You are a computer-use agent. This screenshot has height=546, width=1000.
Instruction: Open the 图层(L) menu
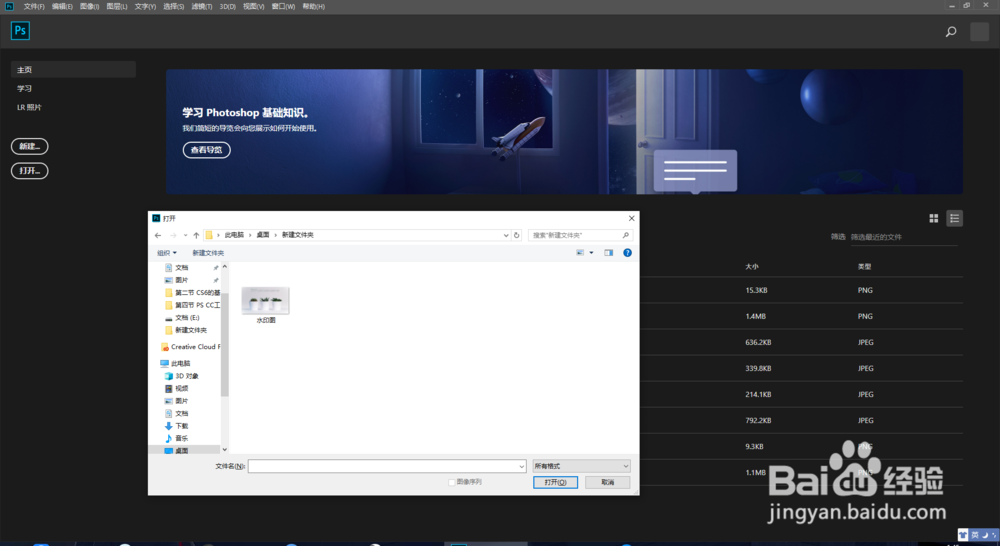[x=117, y=6]
